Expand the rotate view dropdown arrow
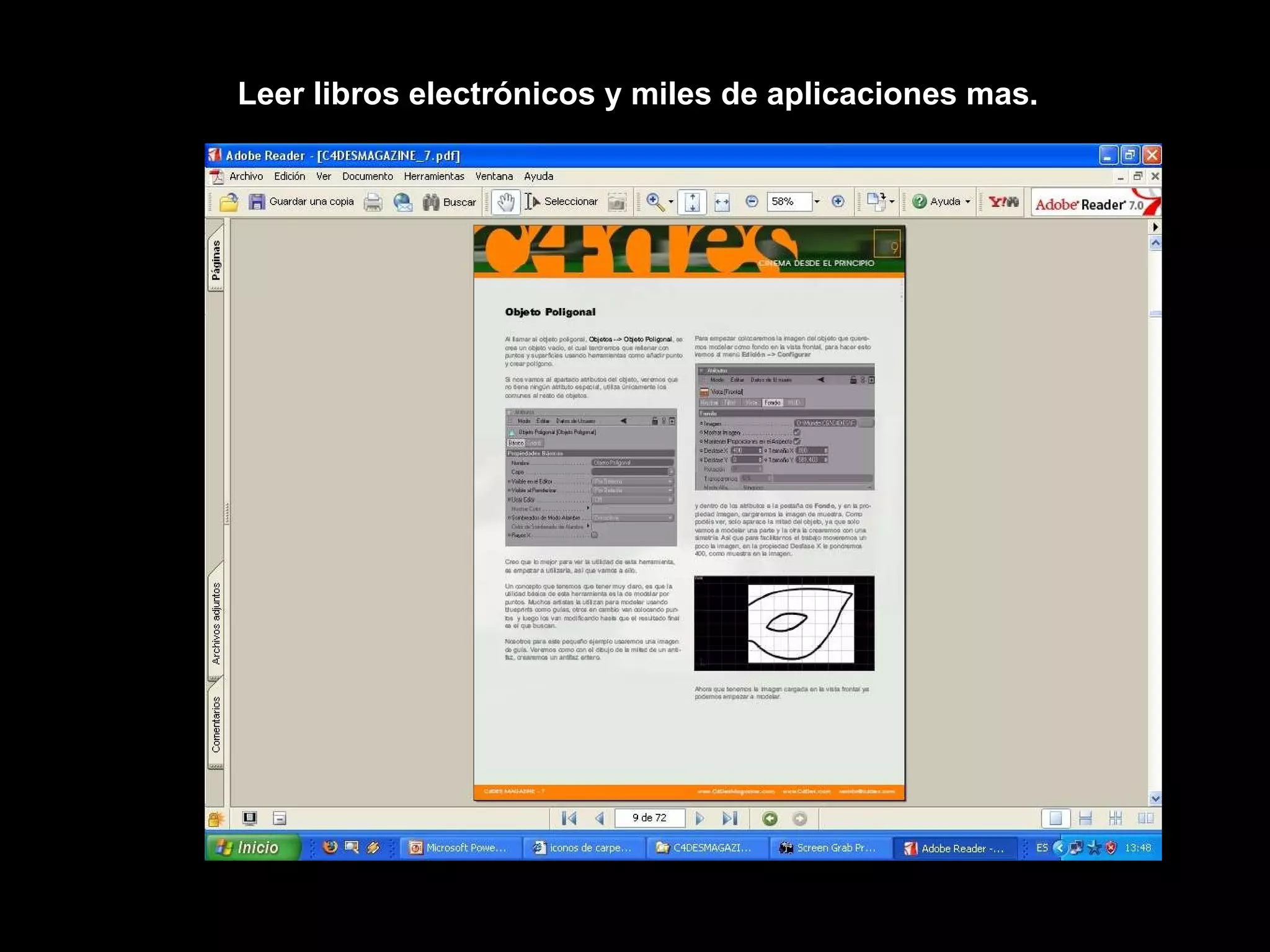1270x952 pixels. 892,201
